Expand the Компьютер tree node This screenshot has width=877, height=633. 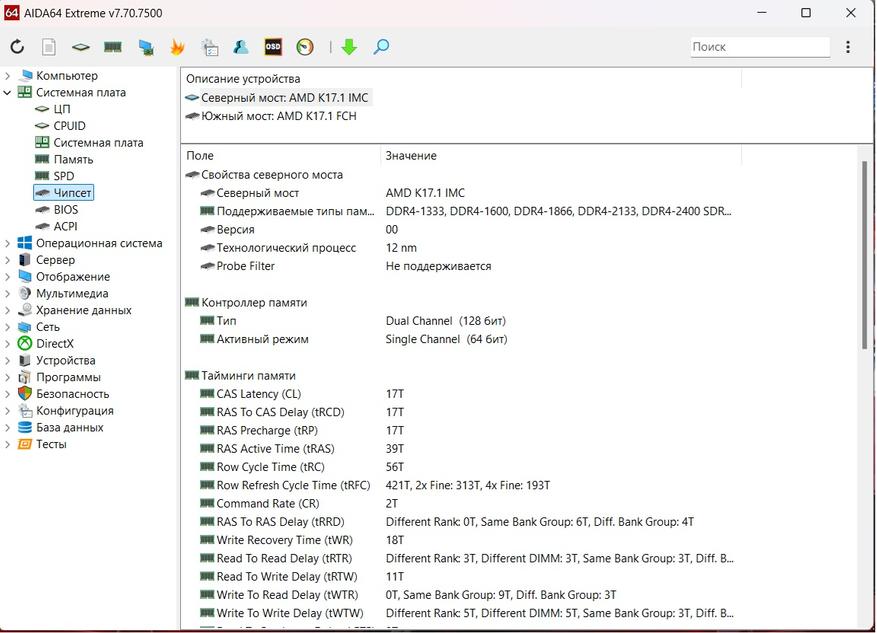pos(8,76)
